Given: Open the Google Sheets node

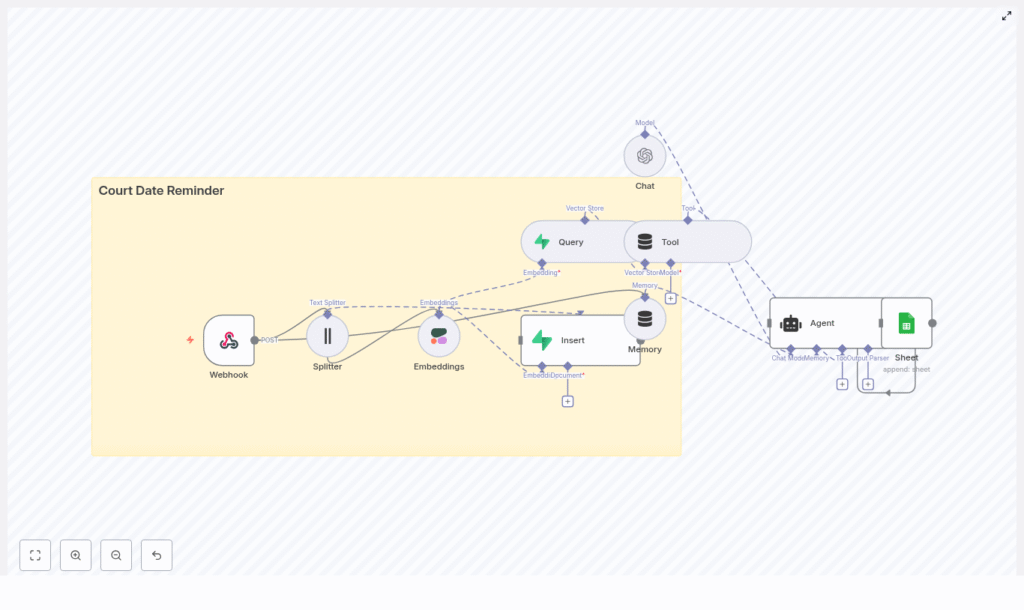Looking at the screenshot, I should click(905, 322).
